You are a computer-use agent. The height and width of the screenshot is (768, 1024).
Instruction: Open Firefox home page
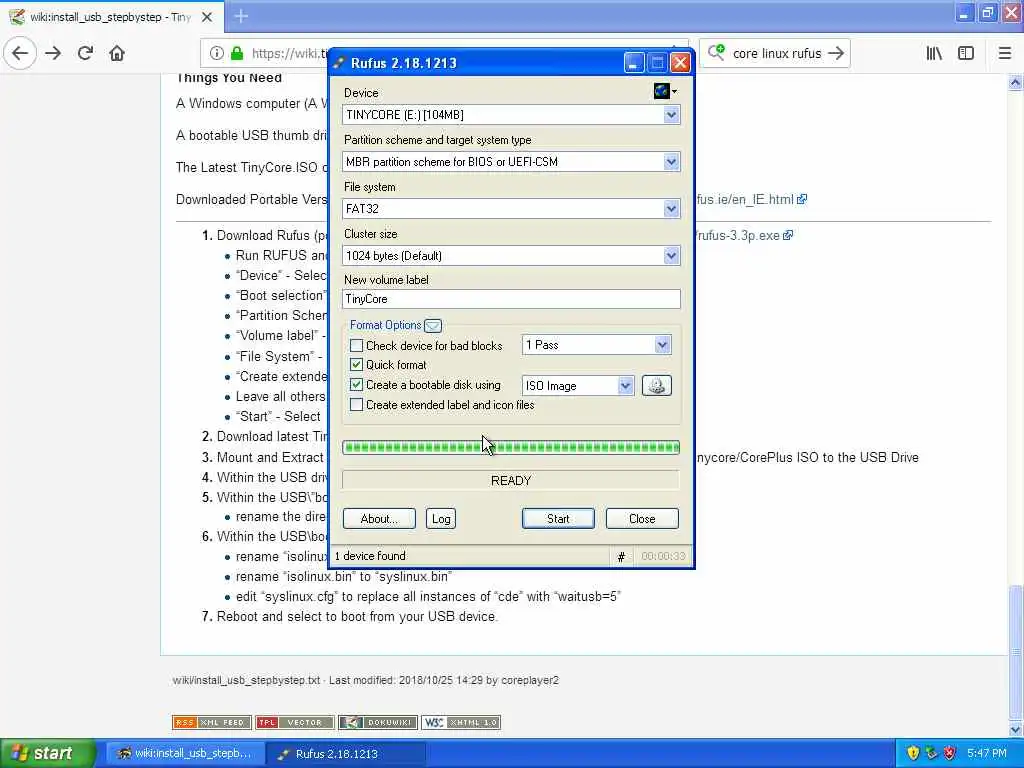(x=117, y=53)
